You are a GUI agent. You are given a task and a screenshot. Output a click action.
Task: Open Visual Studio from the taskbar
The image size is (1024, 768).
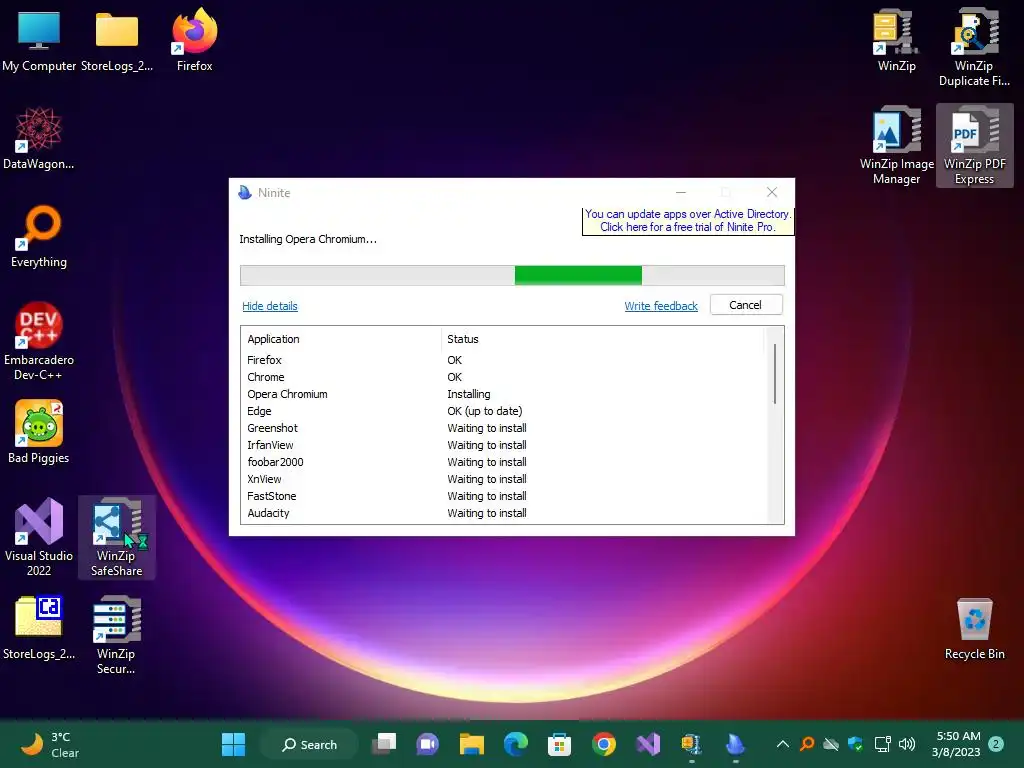pyautogui.click(x=648, y=744)
